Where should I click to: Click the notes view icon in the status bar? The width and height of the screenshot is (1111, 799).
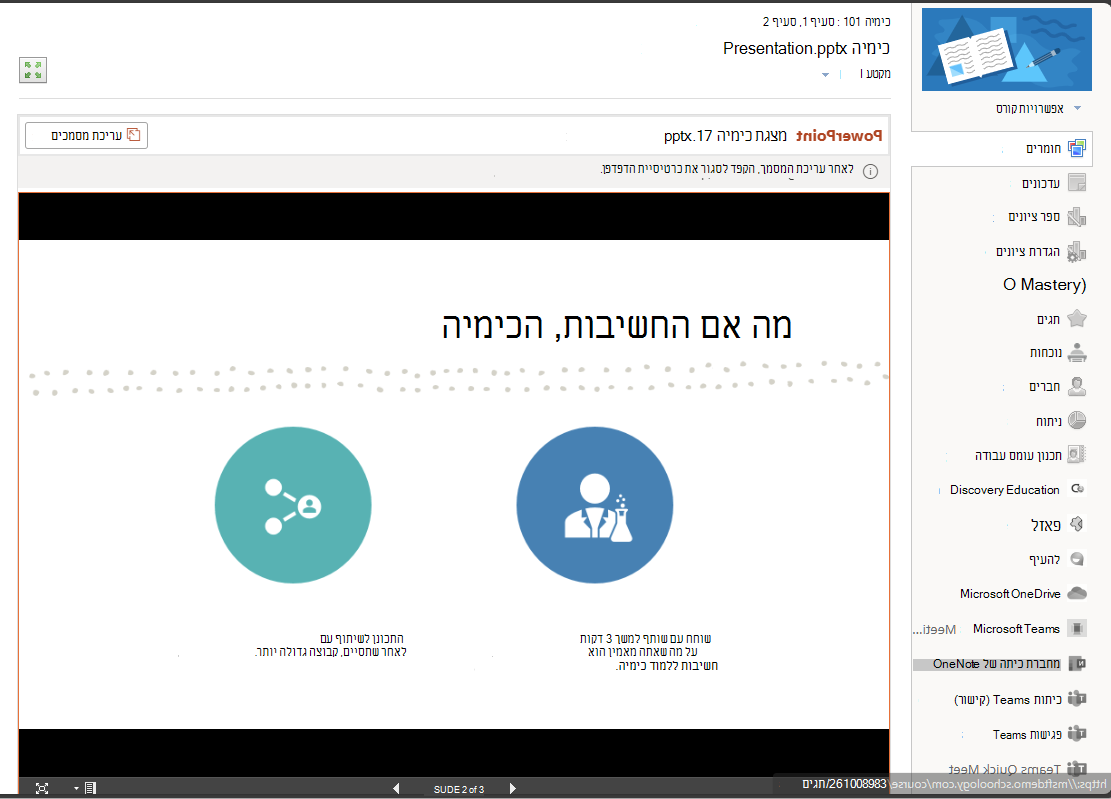tap(90, 788)
